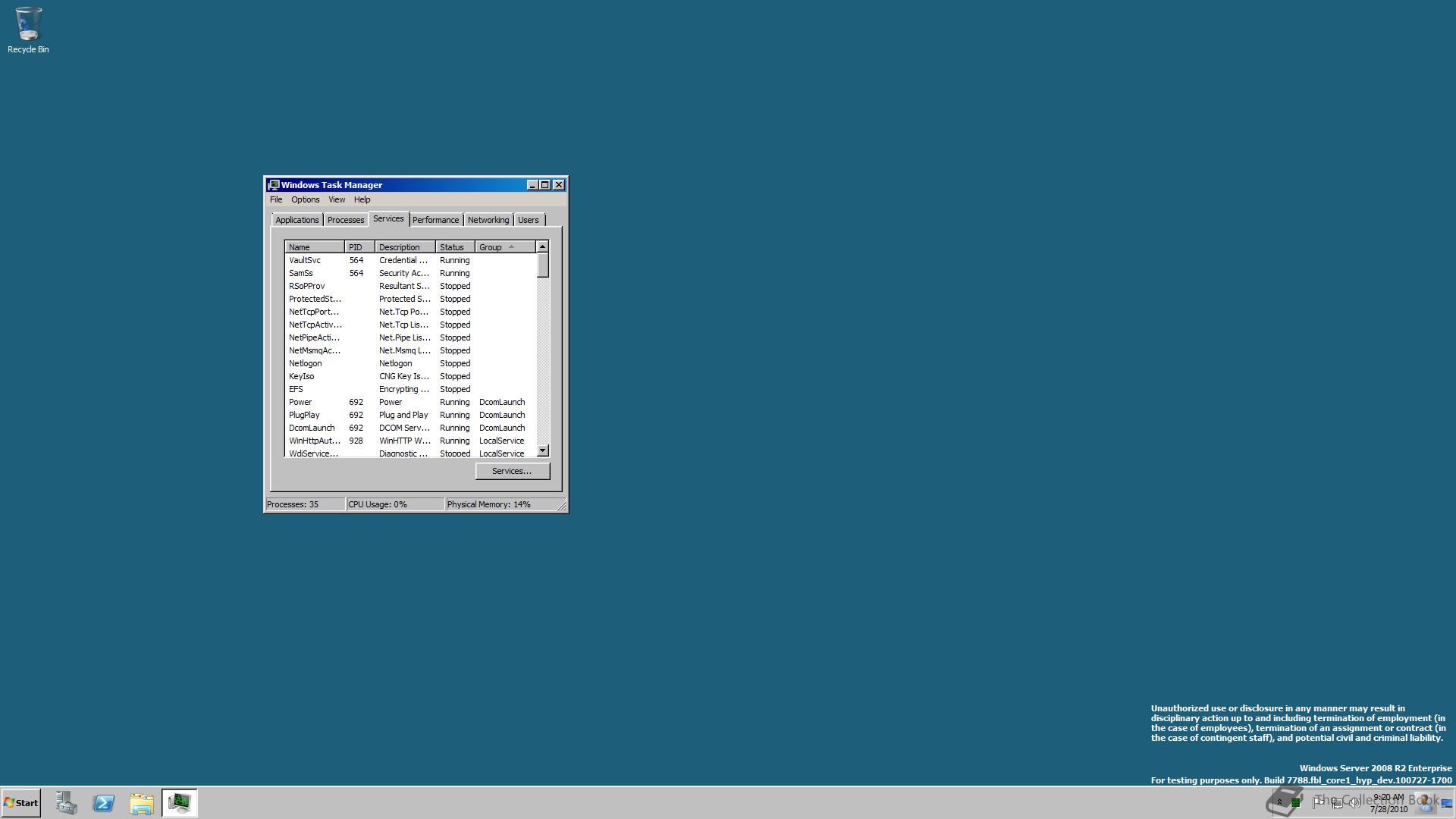Click the user account tile in the tray

coord(1426,802)
